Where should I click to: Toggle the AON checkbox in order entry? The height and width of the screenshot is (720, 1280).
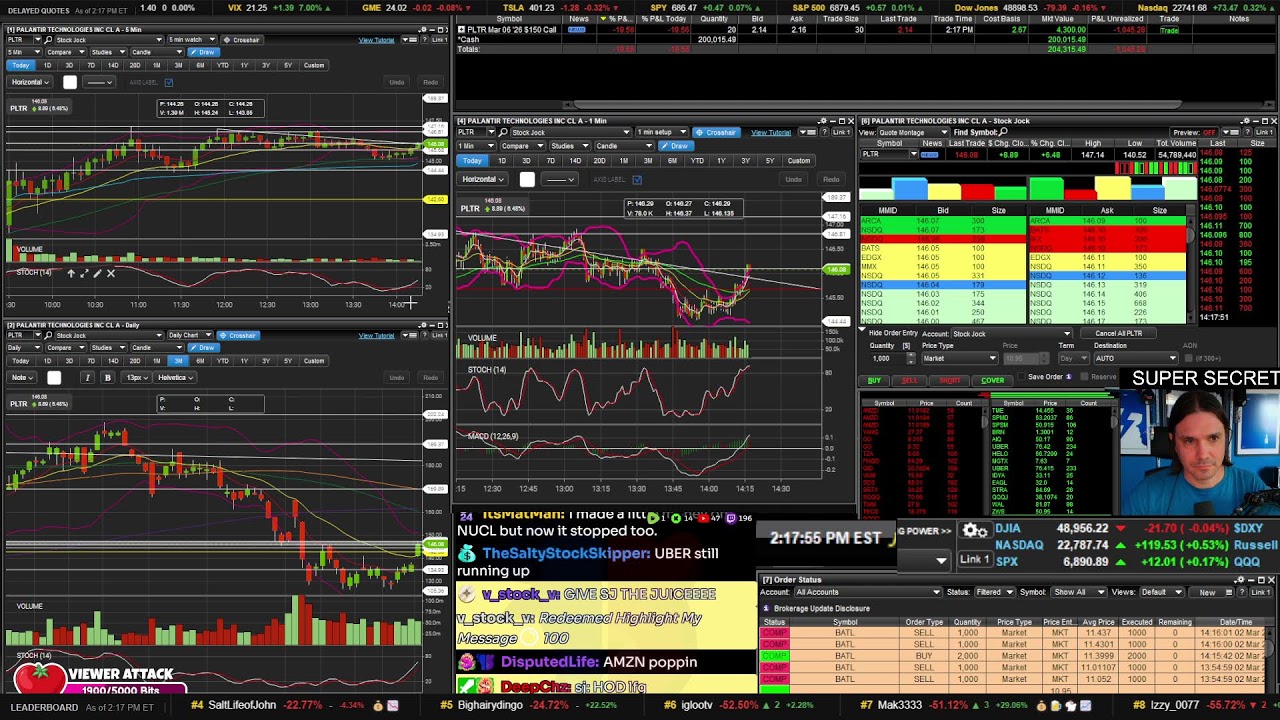[x=1189, y=358]
